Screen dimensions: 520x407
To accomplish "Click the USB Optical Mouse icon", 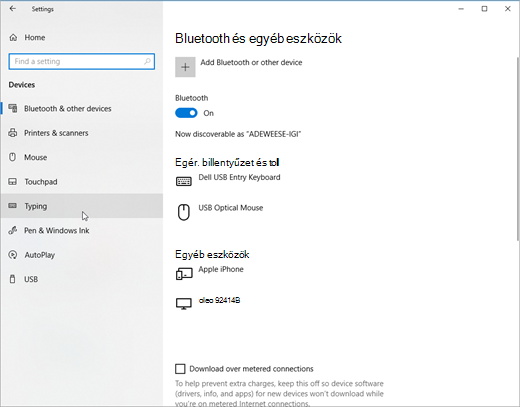I will tap(184, 212).
